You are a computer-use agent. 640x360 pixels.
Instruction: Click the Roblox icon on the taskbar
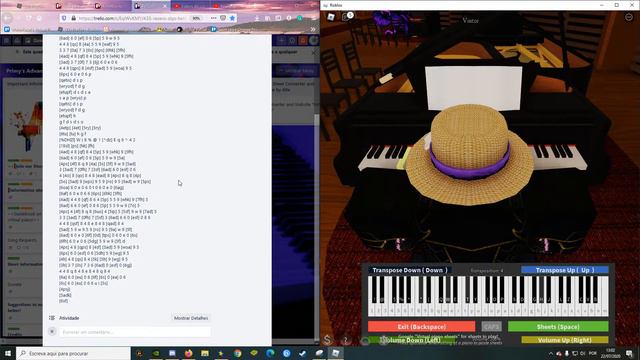(x=336, y=353)
